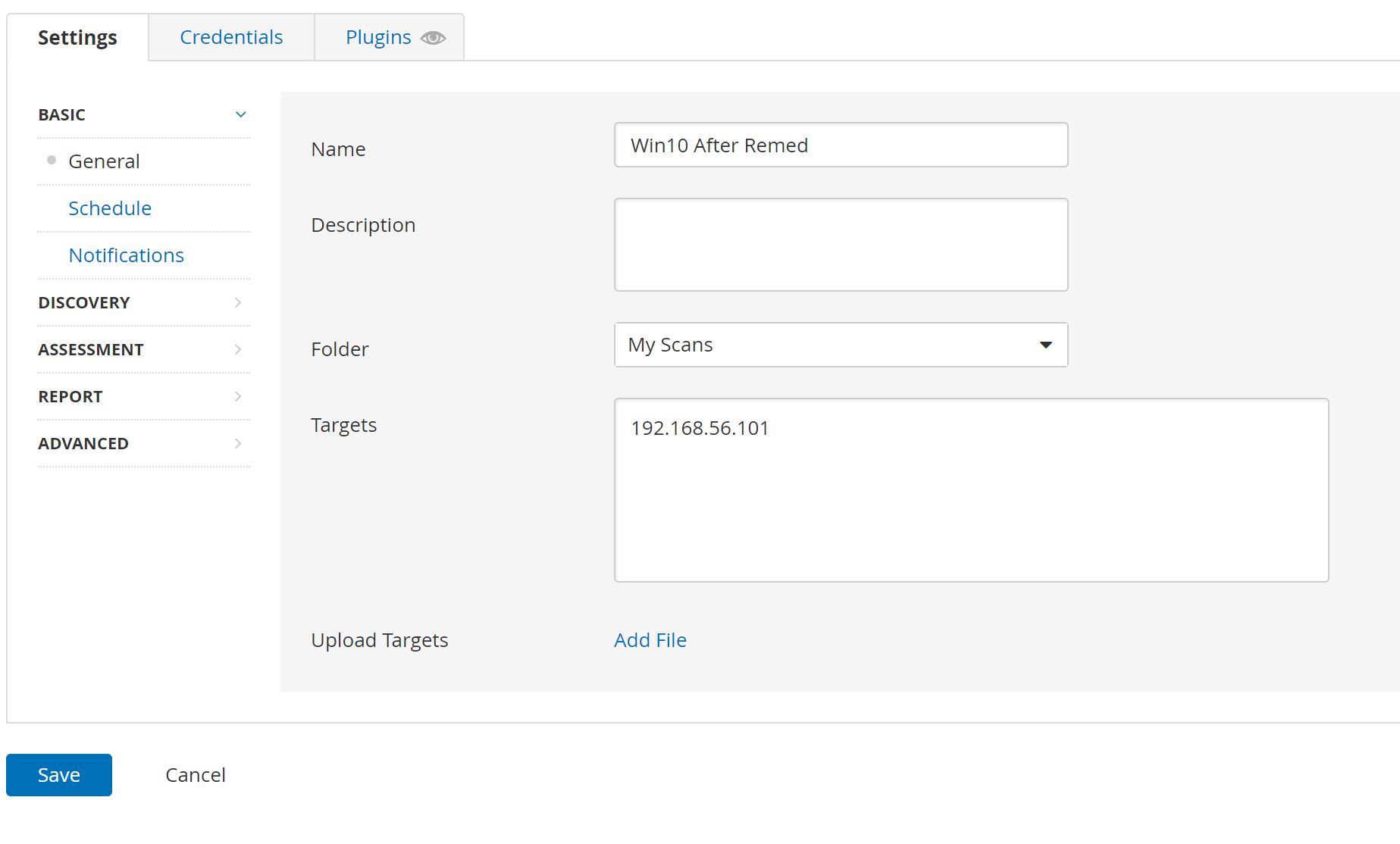
Task: Click the eye icon on Plugins tab
Action: pos(433,38)
